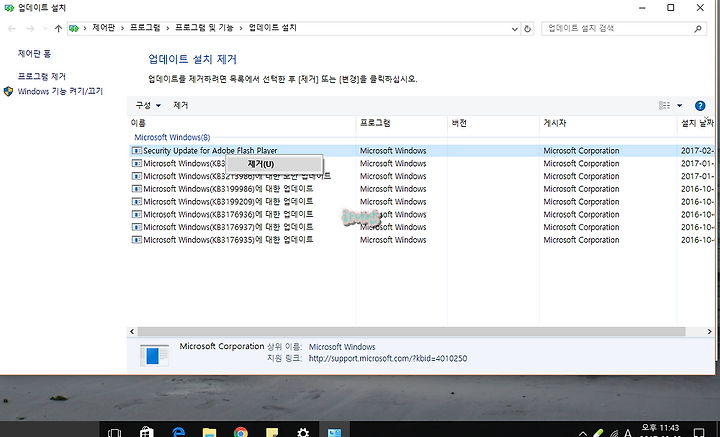The width and height of the screenshot is (720, 437).
Task: Expand the view options dropdown arrow
Action: coord(680,106)
